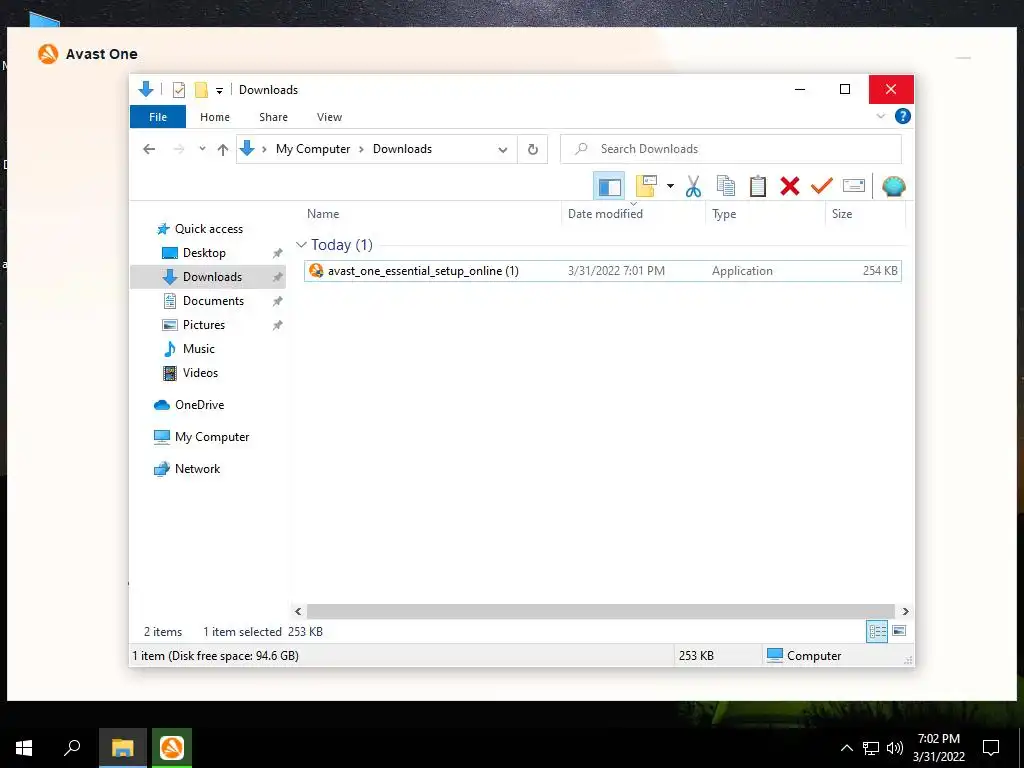Click the Copy icon in toolbar

tap(726, 186)
